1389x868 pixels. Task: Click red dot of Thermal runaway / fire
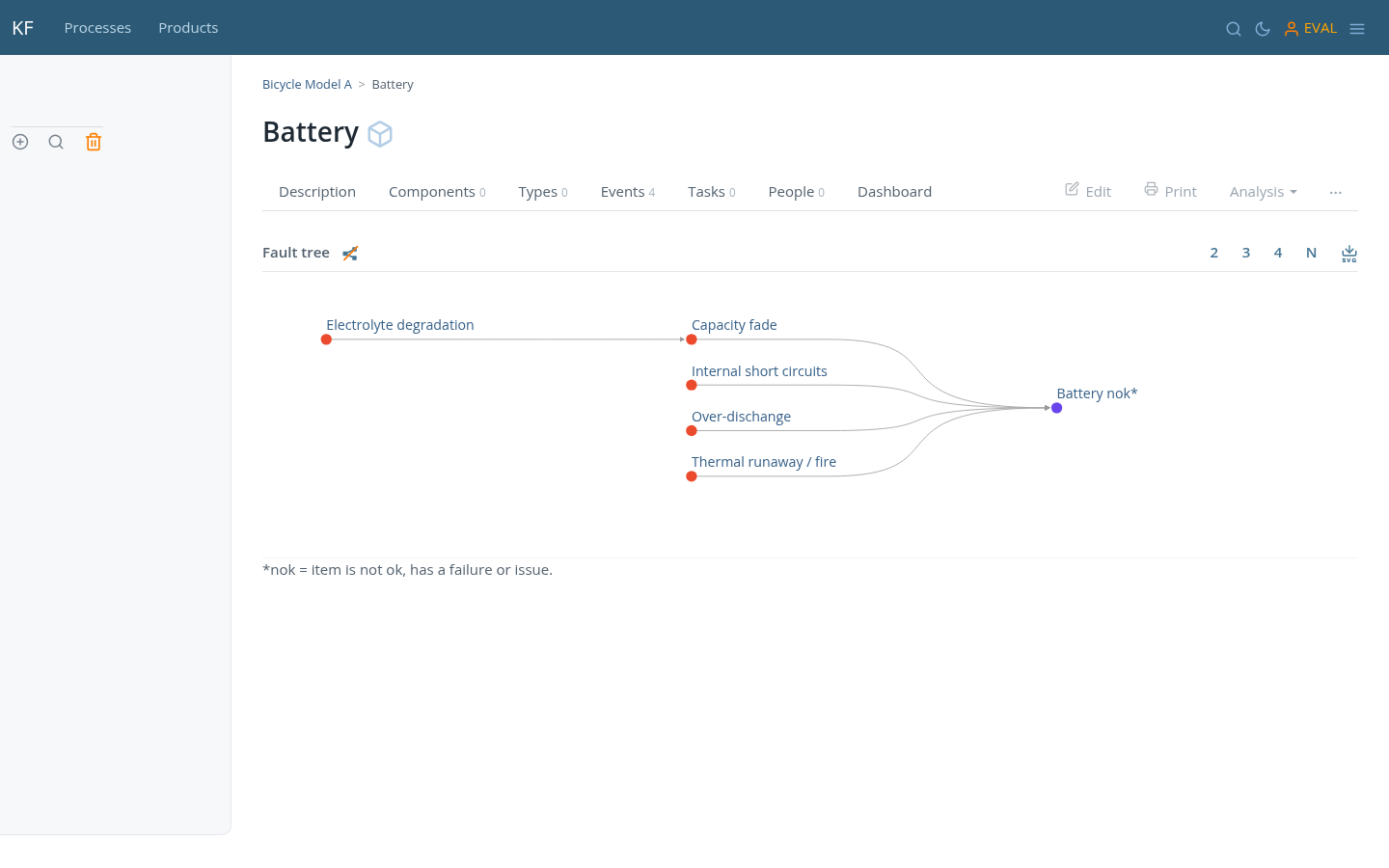click(x=692, y=476)
